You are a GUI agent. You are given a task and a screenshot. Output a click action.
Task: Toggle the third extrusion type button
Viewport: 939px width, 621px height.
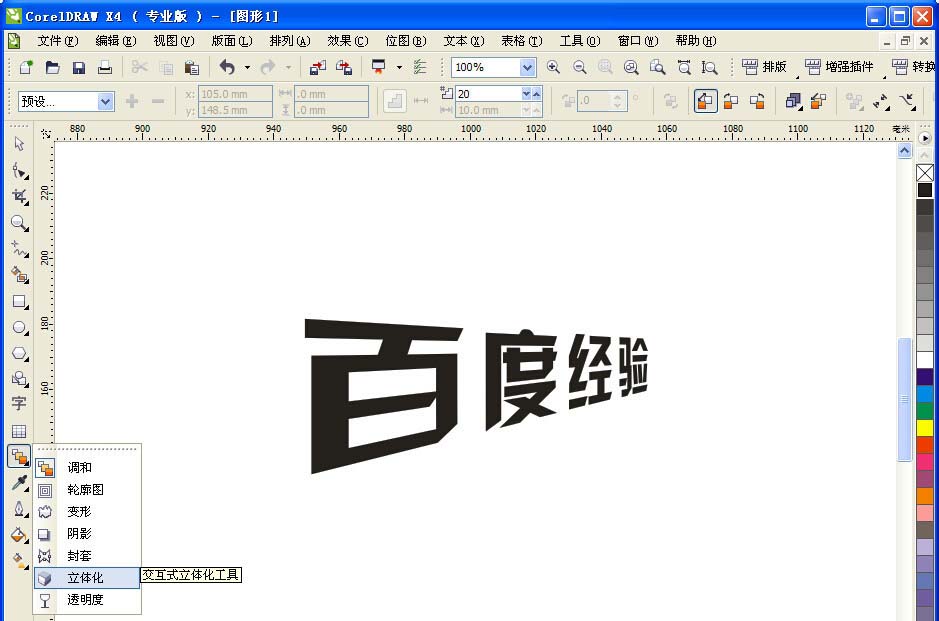[758, 101]
